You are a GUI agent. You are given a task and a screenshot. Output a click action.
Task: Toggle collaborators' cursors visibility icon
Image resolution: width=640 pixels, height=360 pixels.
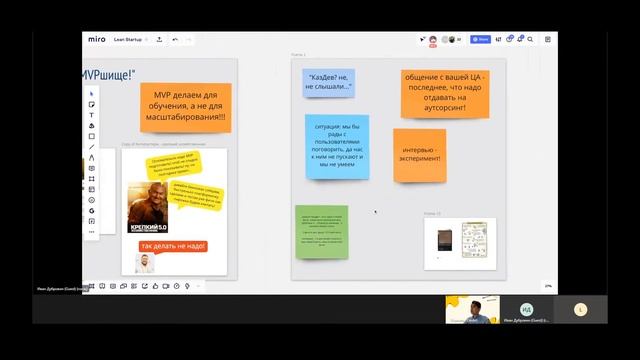pyautogui.click(x=422, y=39)
